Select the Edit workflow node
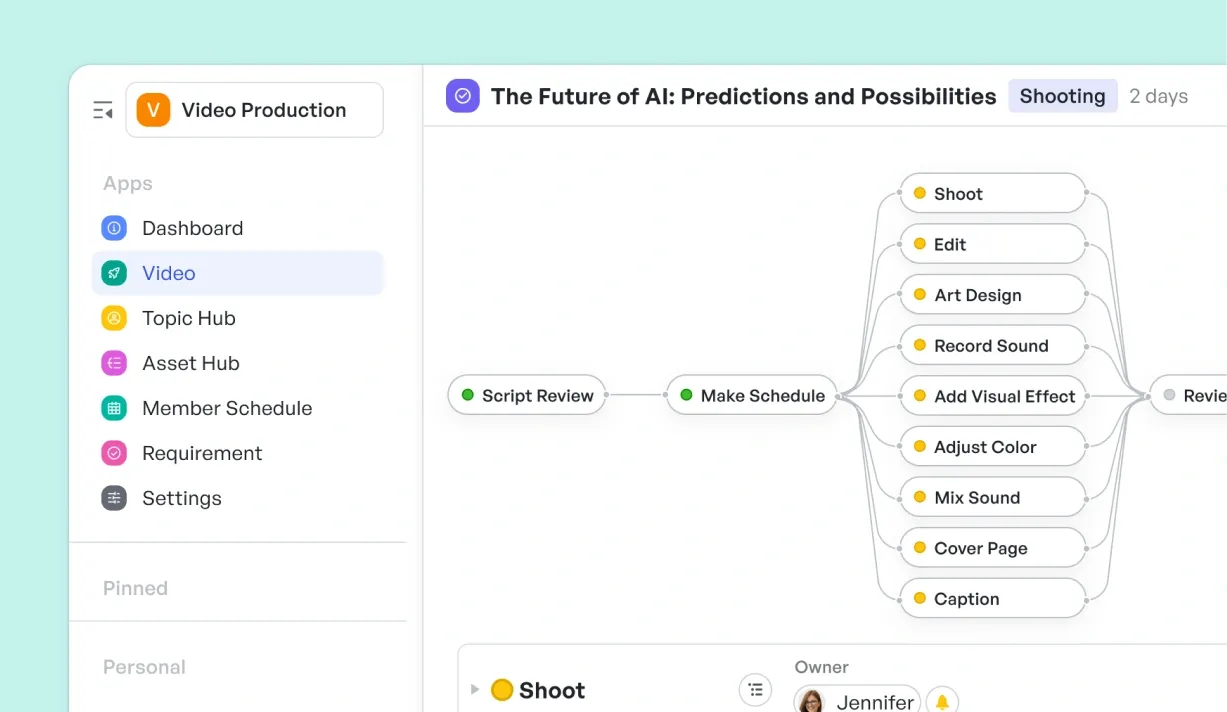 click(993, 244)
